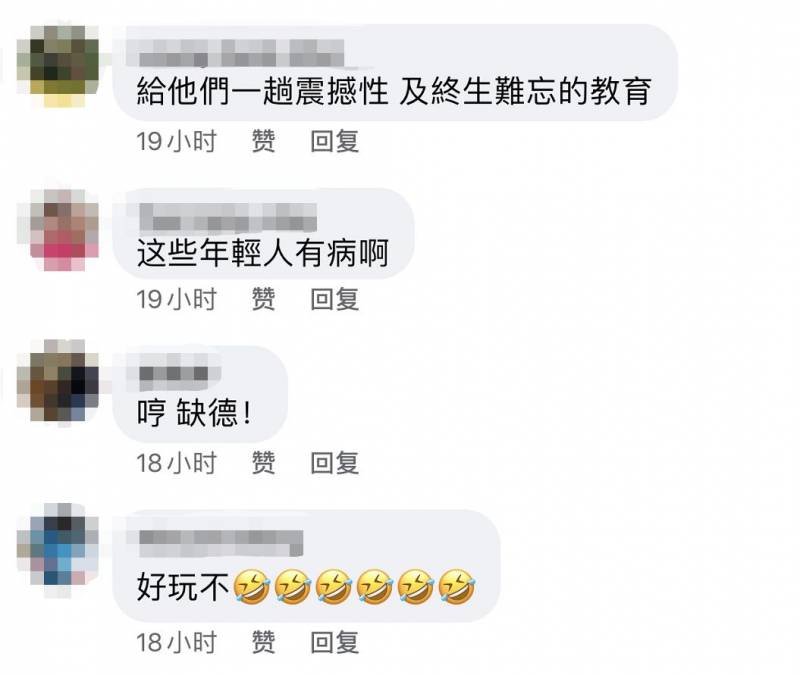Like the 好玩不 comment
800x675 pixels.
click(263, 642)
